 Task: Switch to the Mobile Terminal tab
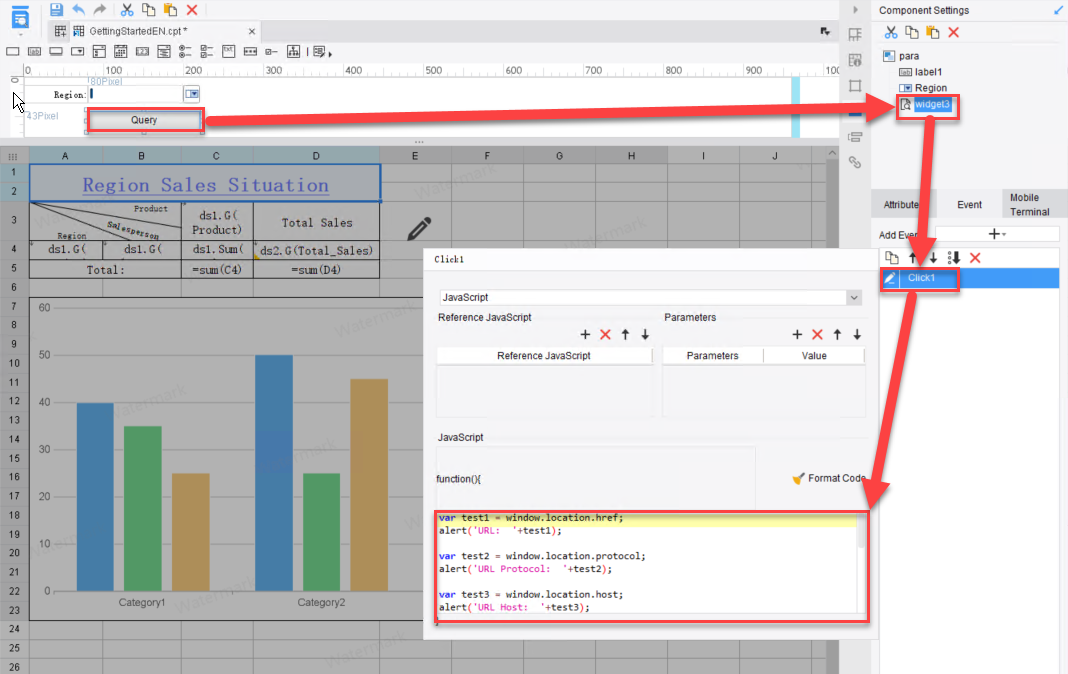pyautogui.click(x=1029, y=205)
